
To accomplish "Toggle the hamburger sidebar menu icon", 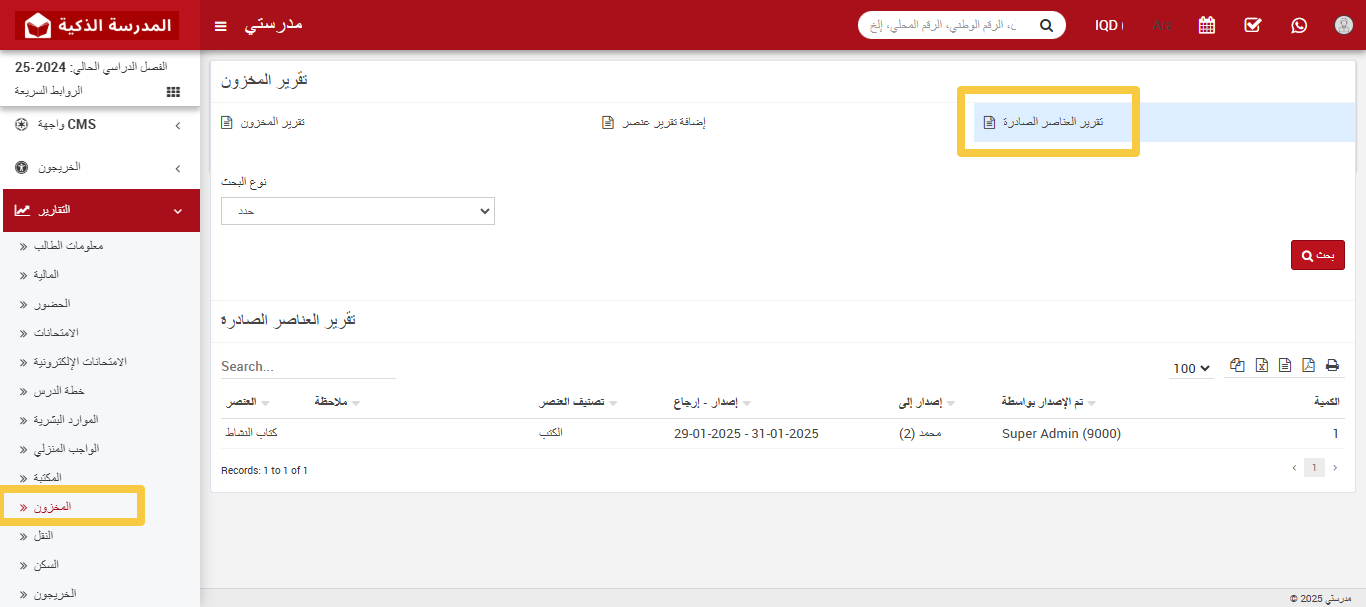I will click(221, 25).
